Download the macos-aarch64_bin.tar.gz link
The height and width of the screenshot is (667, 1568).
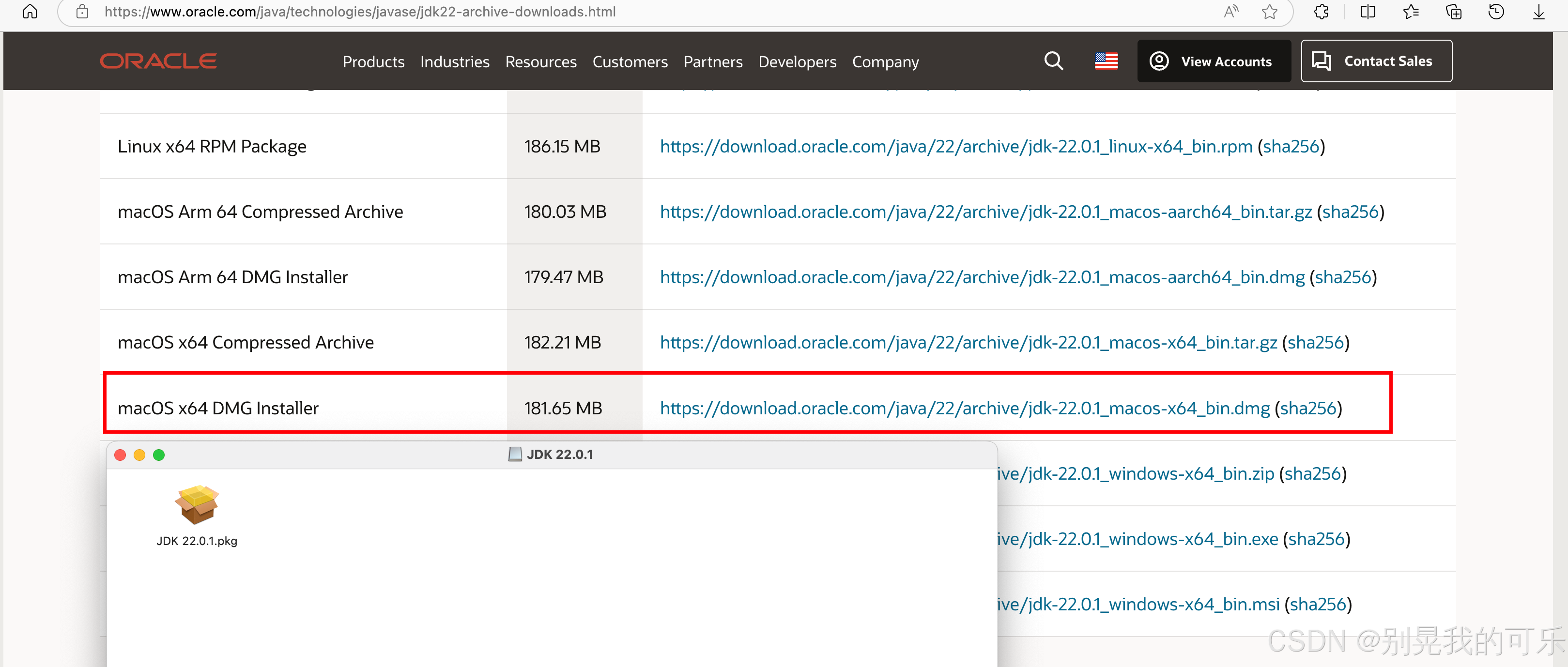coord(985,211)
